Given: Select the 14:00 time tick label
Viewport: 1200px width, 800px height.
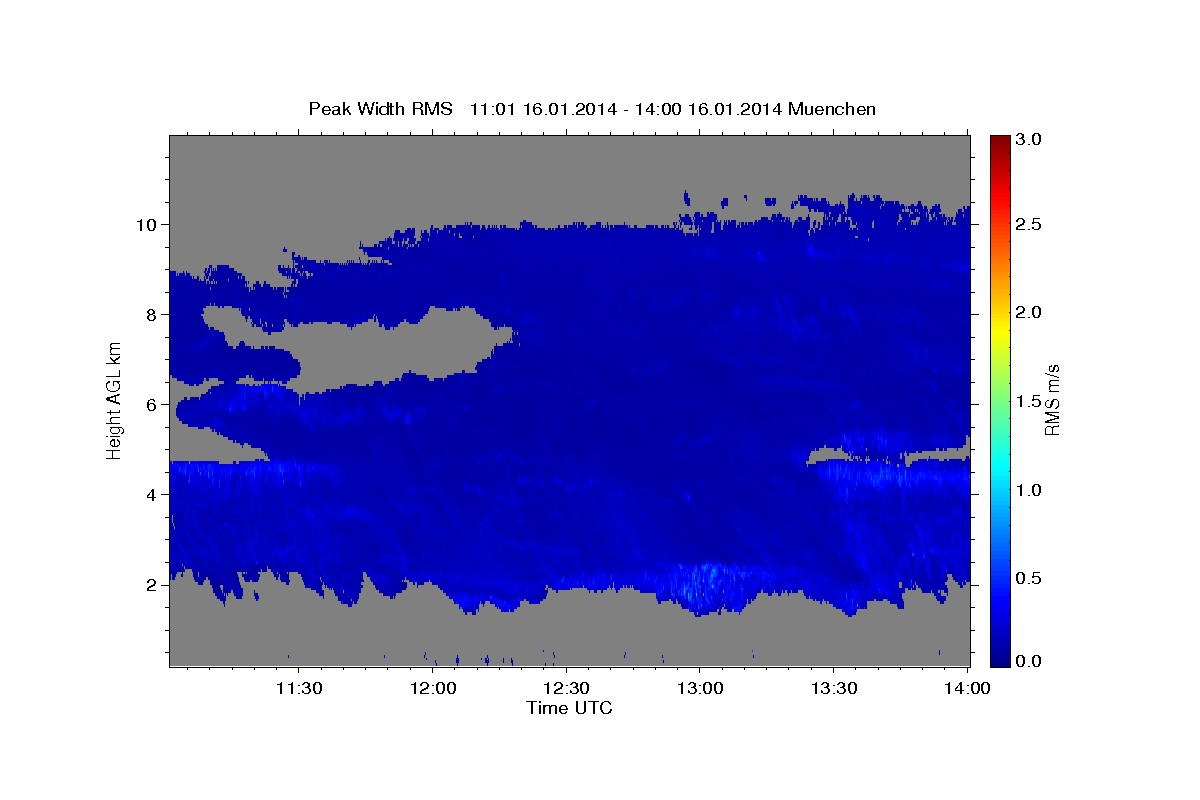Looking at the screenshot, I should (969, 688).
